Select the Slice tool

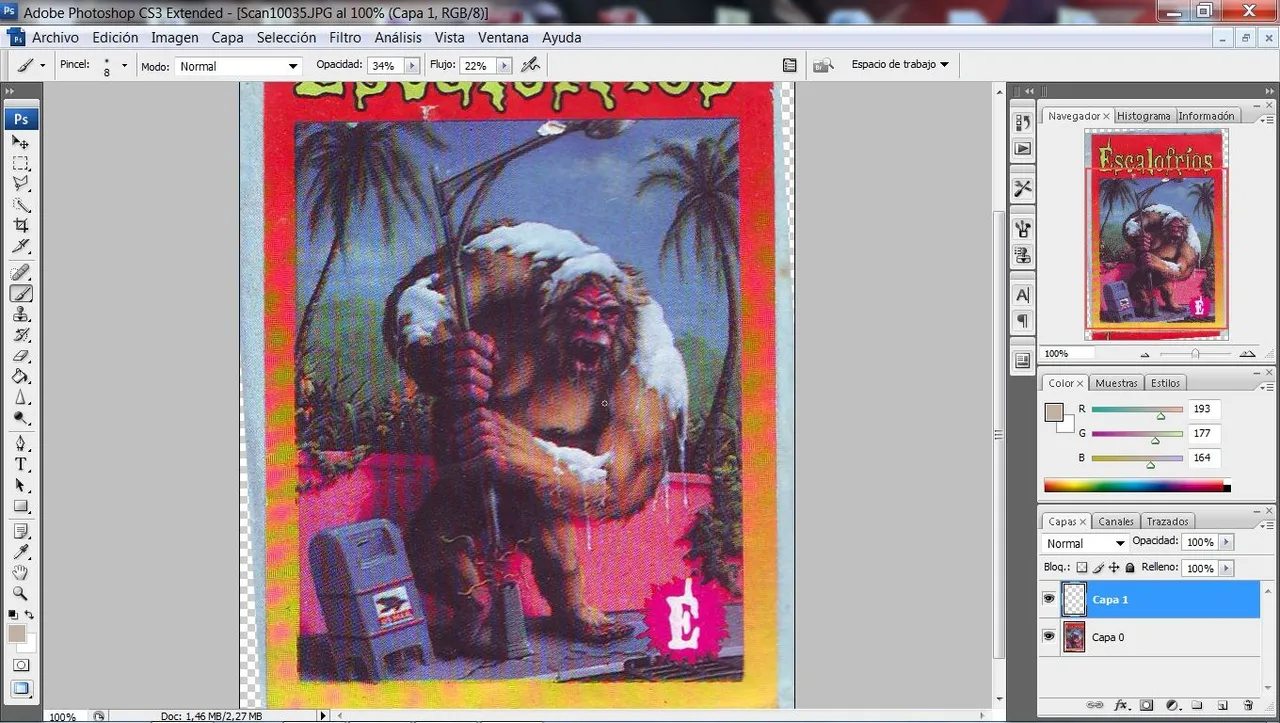coord(21,245)
